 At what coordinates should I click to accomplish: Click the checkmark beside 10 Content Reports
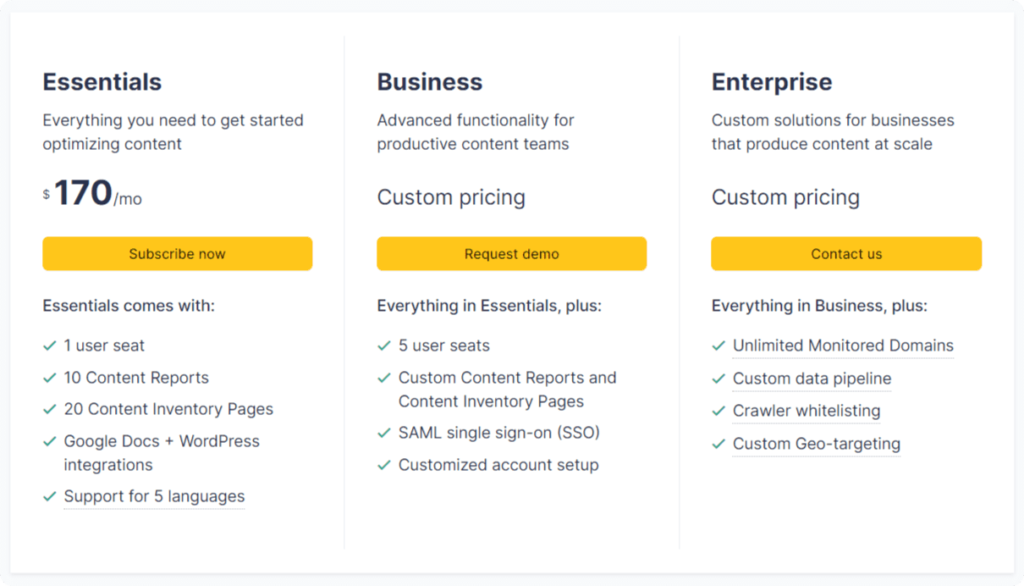[x=50, y=378]
